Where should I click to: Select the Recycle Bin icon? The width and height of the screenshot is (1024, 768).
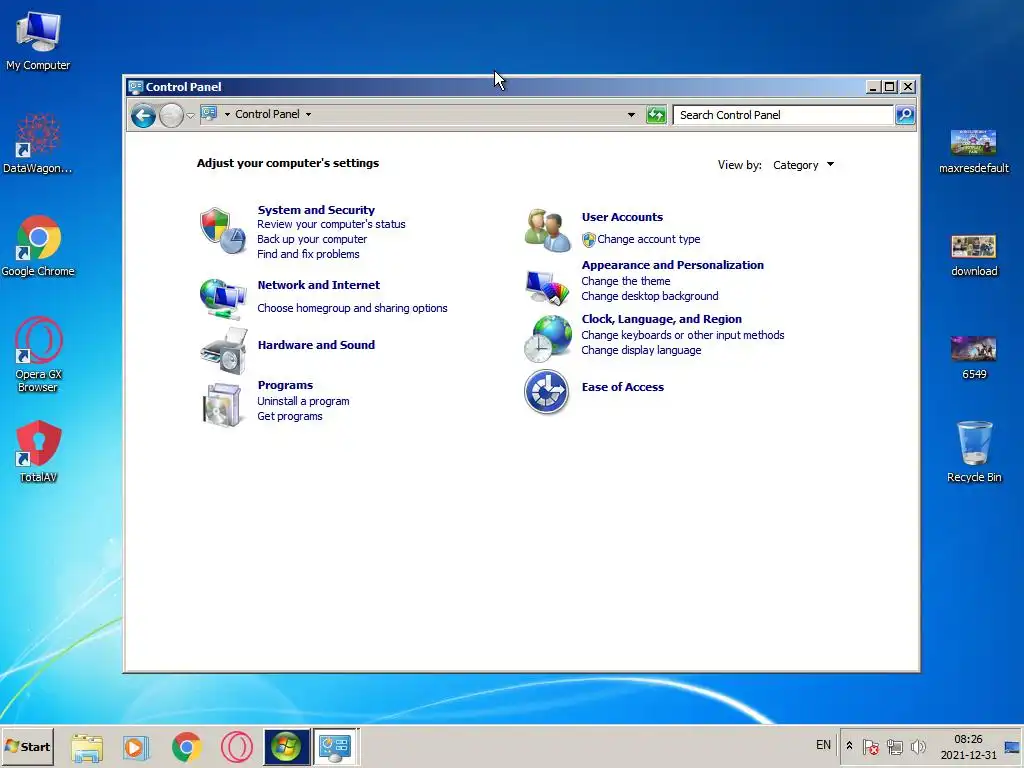pyautogui.click(x=974, y=452)
